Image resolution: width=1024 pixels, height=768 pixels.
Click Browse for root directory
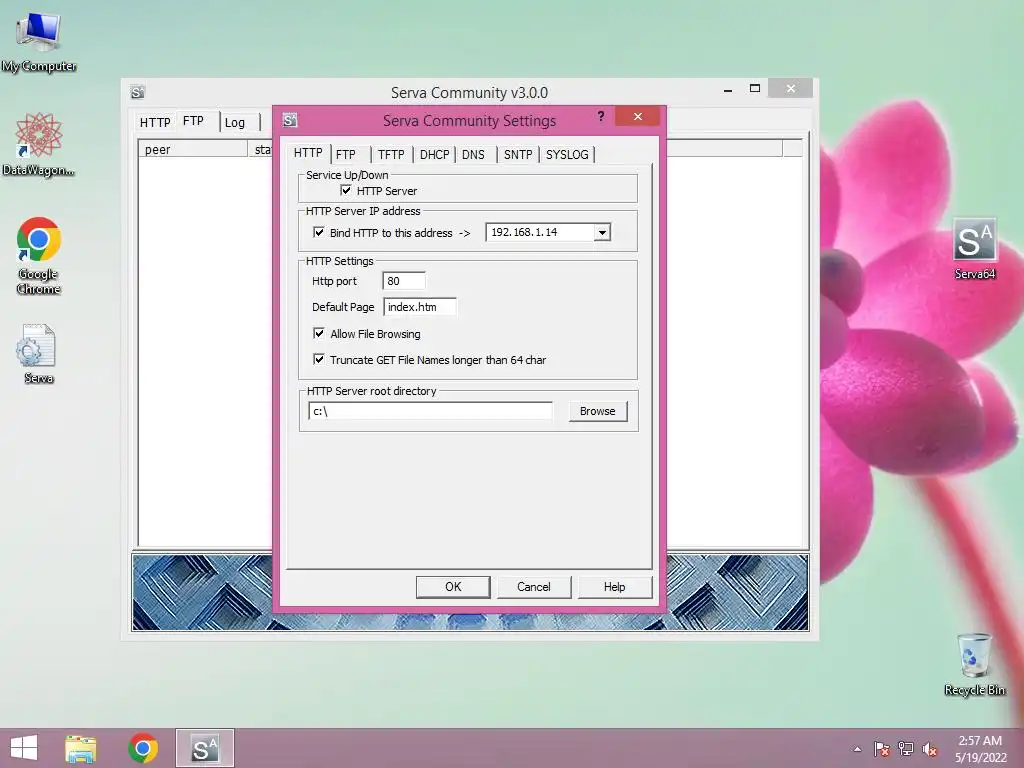[598, 411]
